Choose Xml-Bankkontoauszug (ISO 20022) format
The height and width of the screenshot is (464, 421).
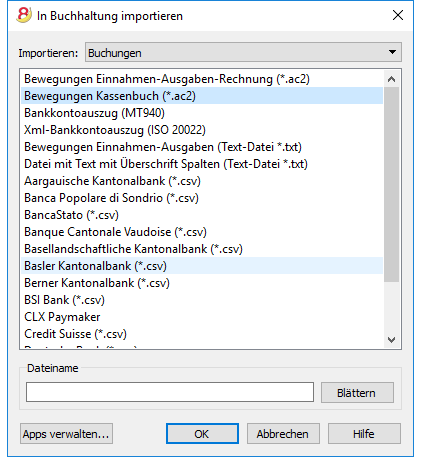point(202,130)
